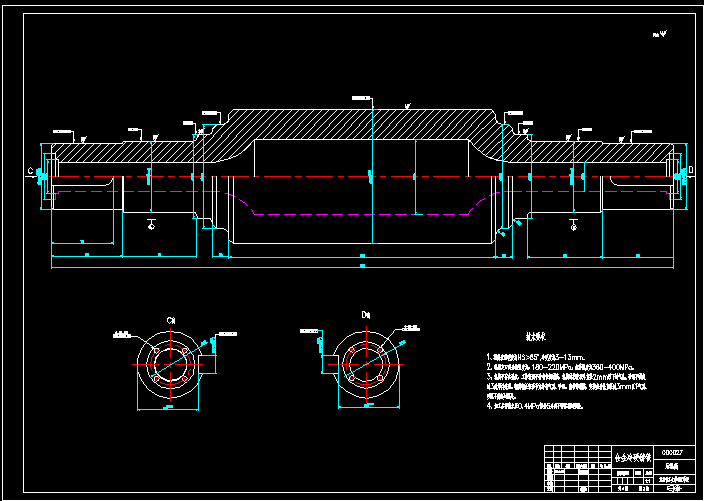Screen dimensions: 704x501
Task: Select the large part-name cell in the title block
Action: pyautogui.click(x=633, y=458)
